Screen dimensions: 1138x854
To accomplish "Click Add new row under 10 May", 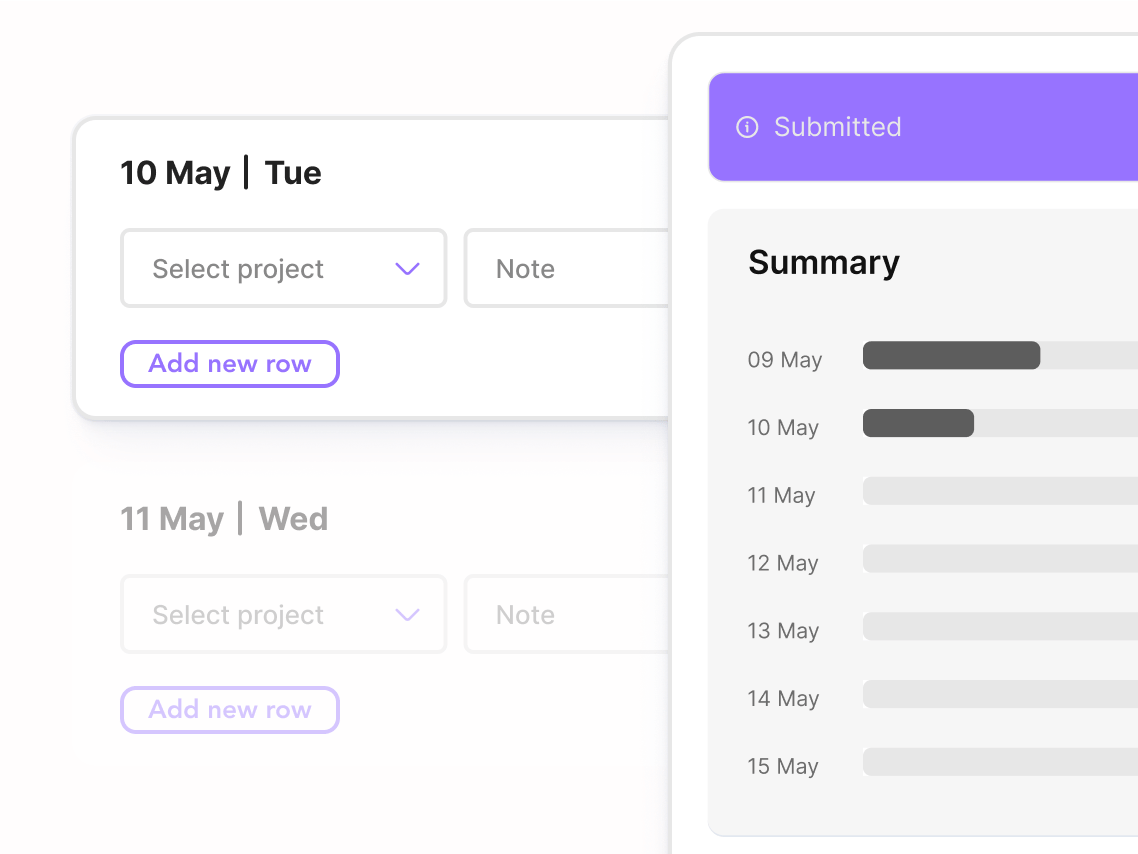I will (x=229, y=364).
